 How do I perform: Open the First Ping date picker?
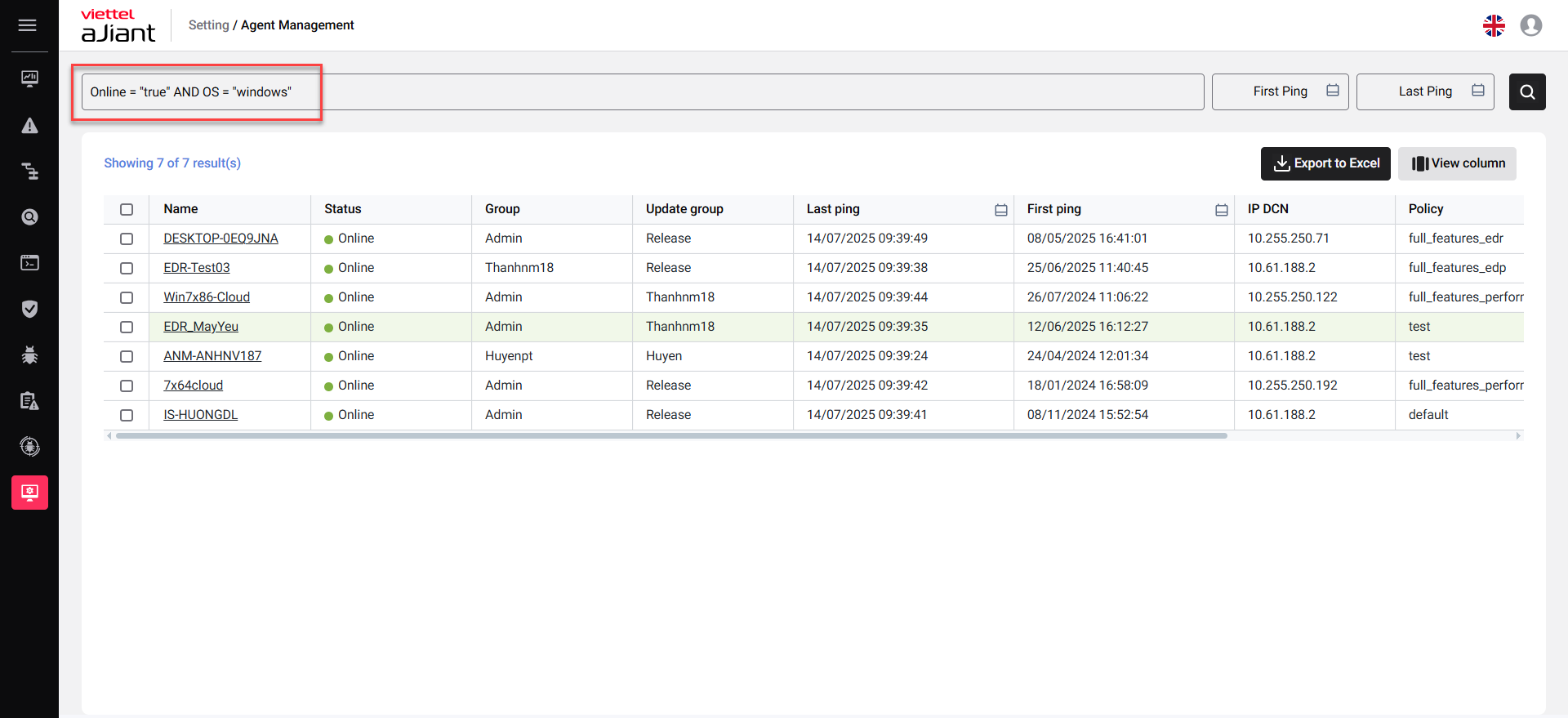coord(1279,91)
